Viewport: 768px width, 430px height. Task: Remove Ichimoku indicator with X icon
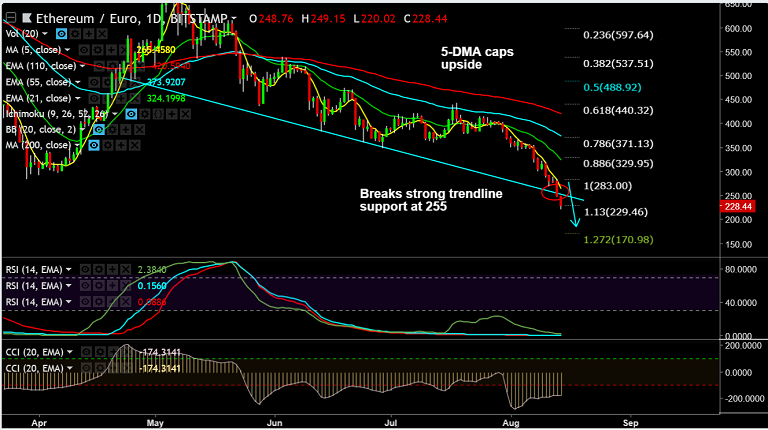185,114
